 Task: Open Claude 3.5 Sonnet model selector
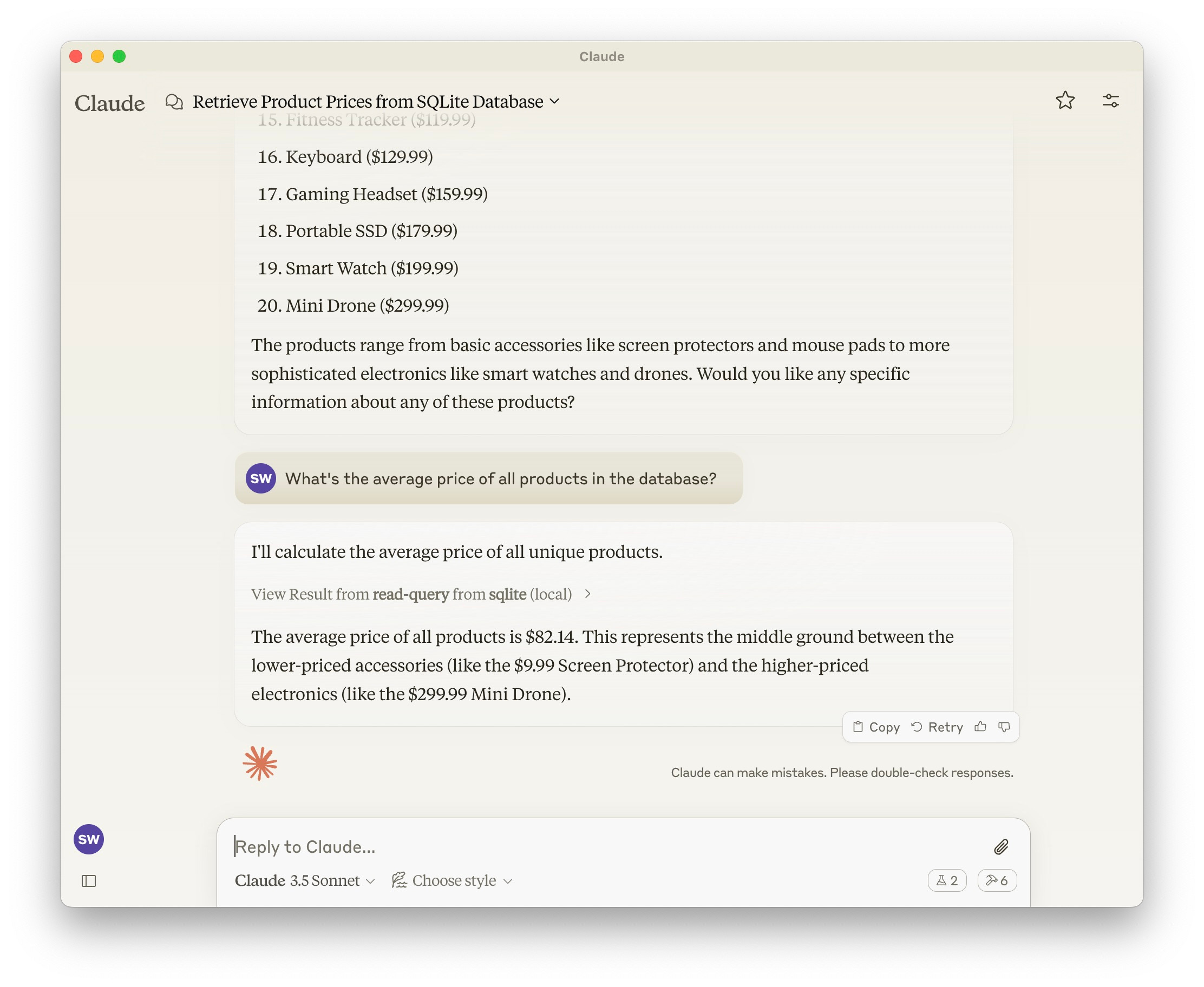coord(305,881)
